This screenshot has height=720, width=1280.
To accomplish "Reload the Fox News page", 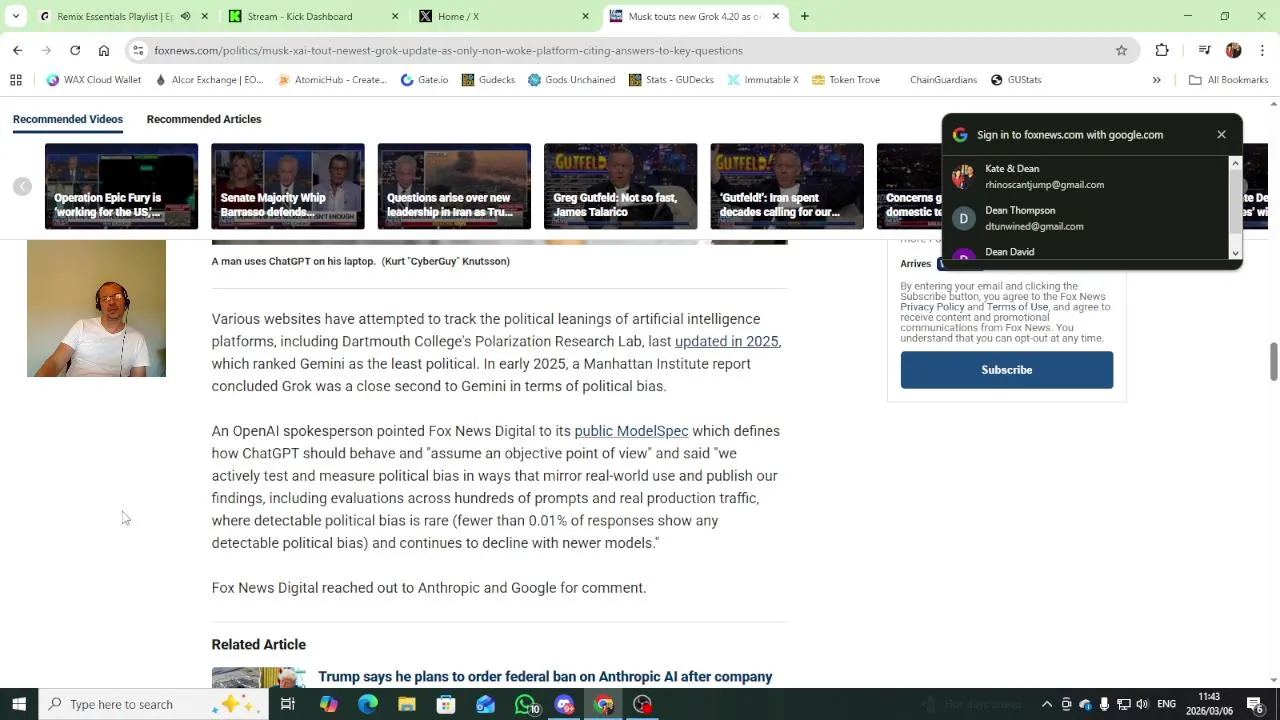I will 75,50.
